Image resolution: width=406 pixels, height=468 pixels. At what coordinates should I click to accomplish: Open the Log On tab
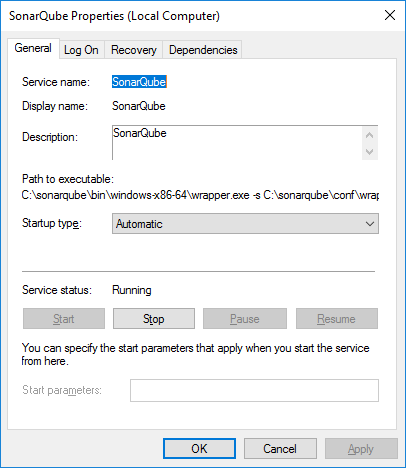click(x=81, y=50)
